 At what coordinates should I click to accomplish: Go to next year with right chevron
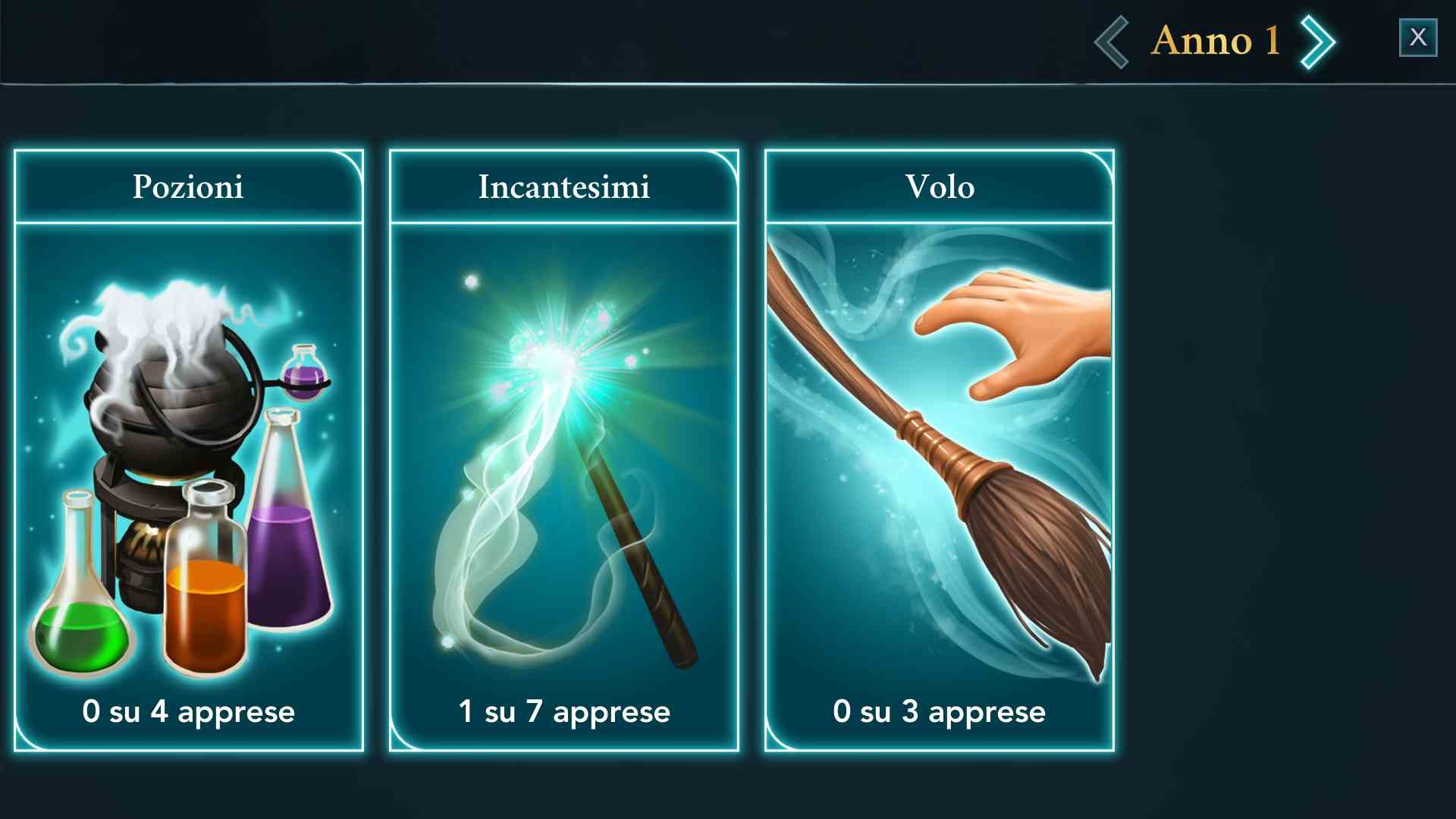pos(1318,42)
